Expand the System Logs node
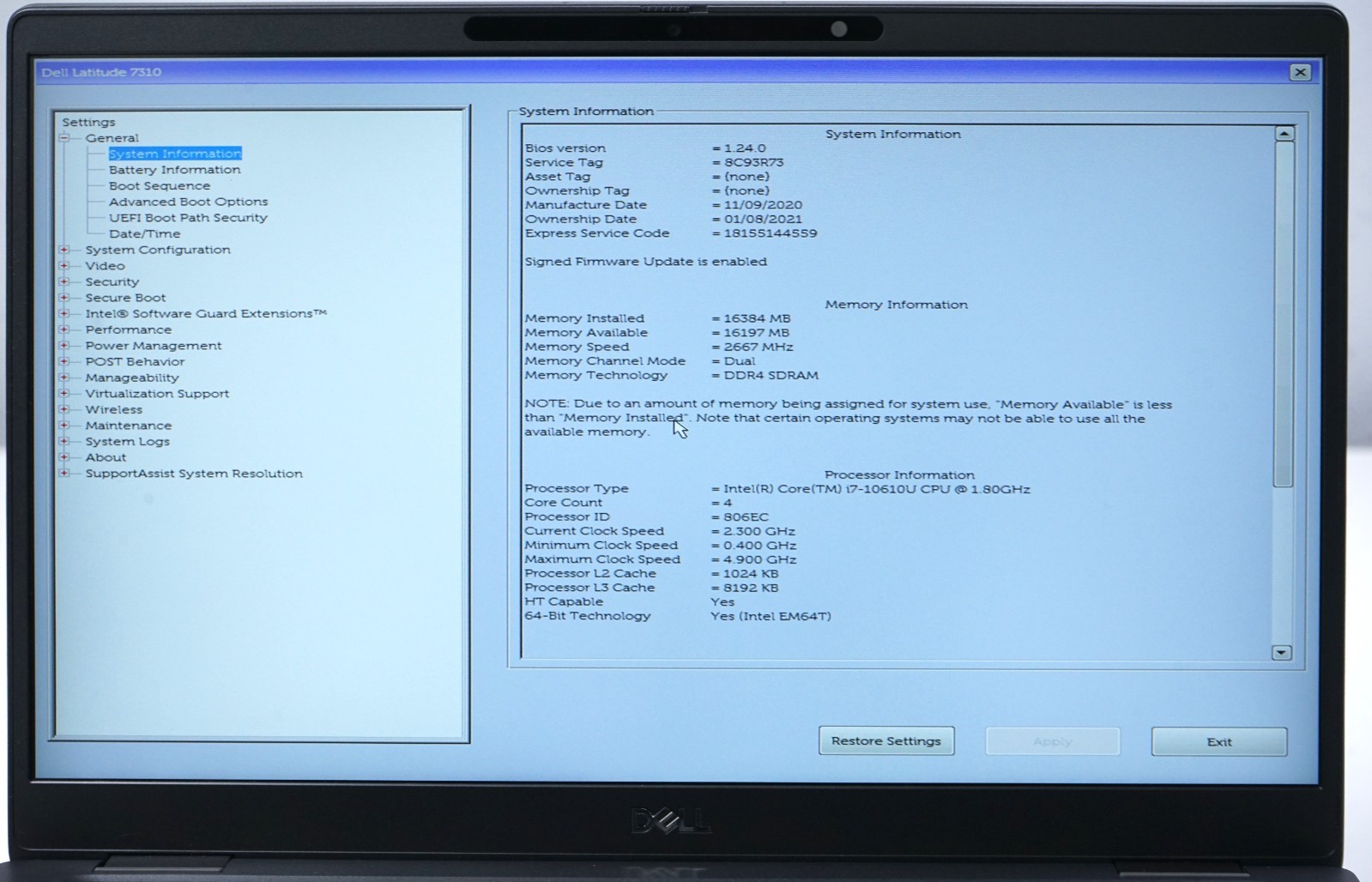1372x882 pixels. [64, 442]
